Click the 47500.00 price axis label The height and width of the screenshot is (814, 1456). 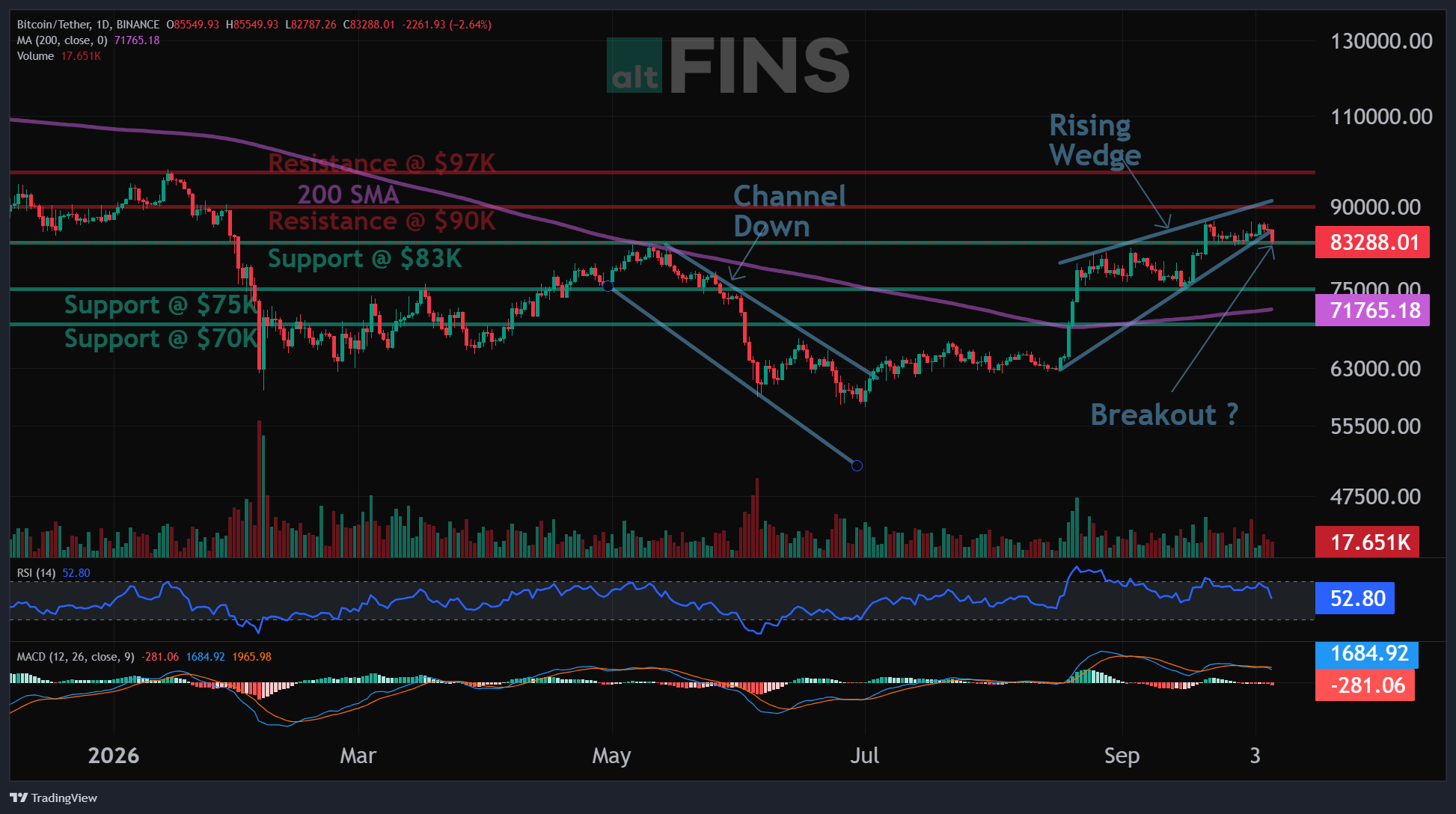pos(1375,497)
